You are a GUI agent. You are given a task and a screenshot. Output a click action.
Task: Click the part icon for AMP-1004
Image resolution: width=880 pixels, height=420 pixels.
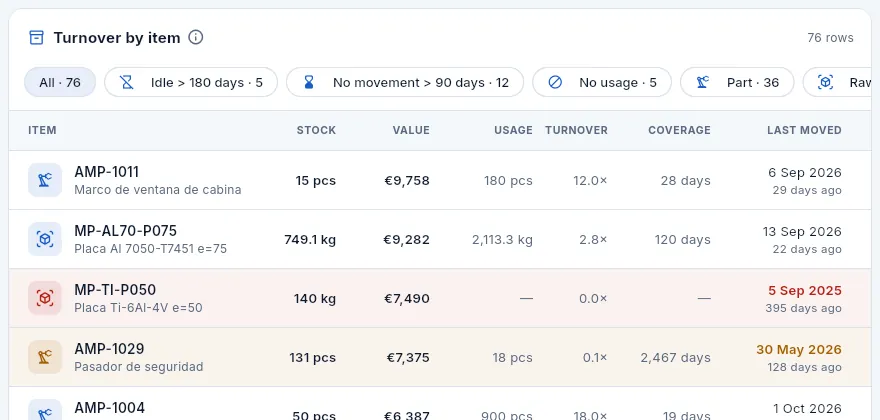[45, 411]
